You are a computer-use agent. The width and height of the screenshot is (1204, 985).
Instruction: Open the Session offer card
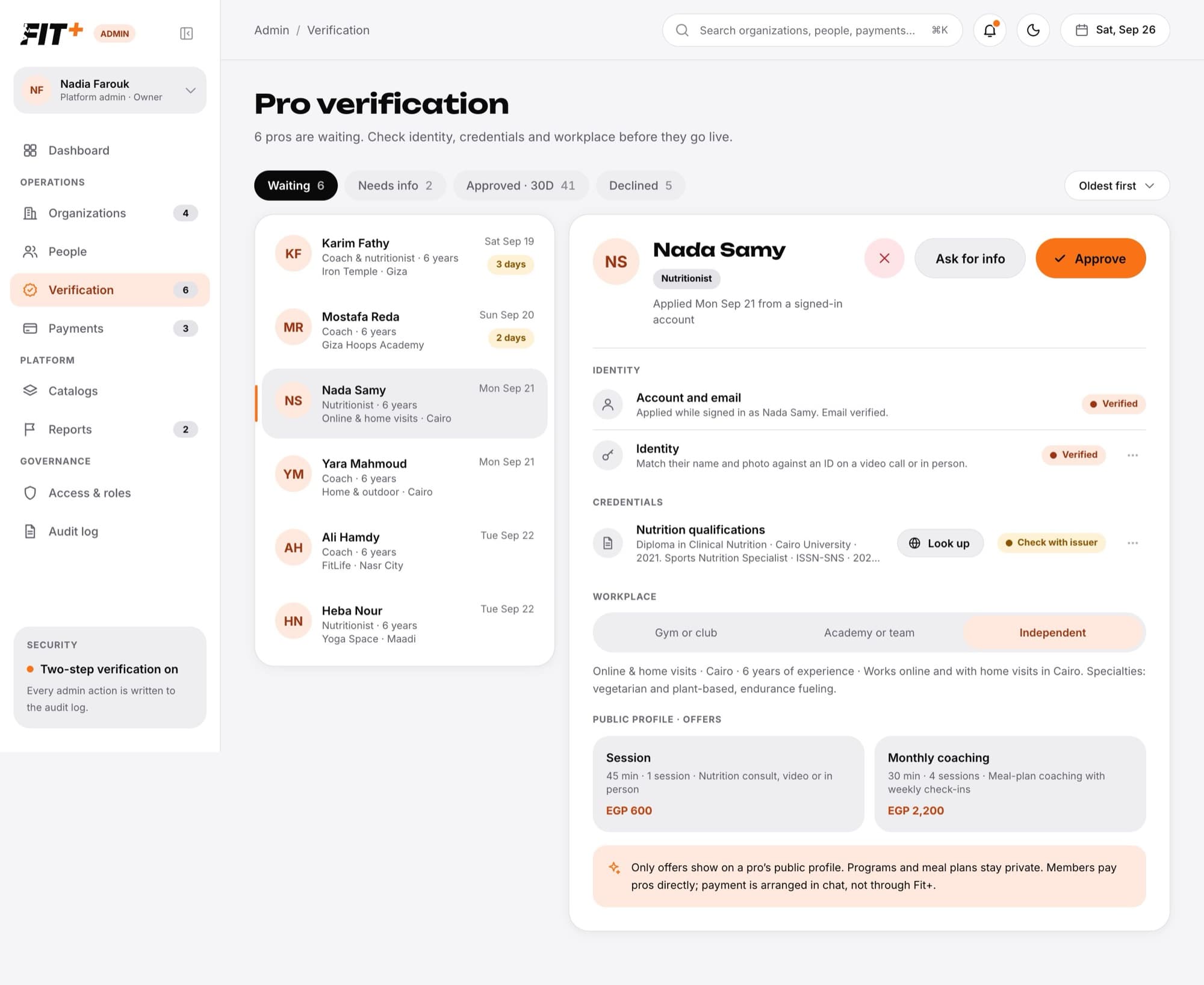[728, 784]
